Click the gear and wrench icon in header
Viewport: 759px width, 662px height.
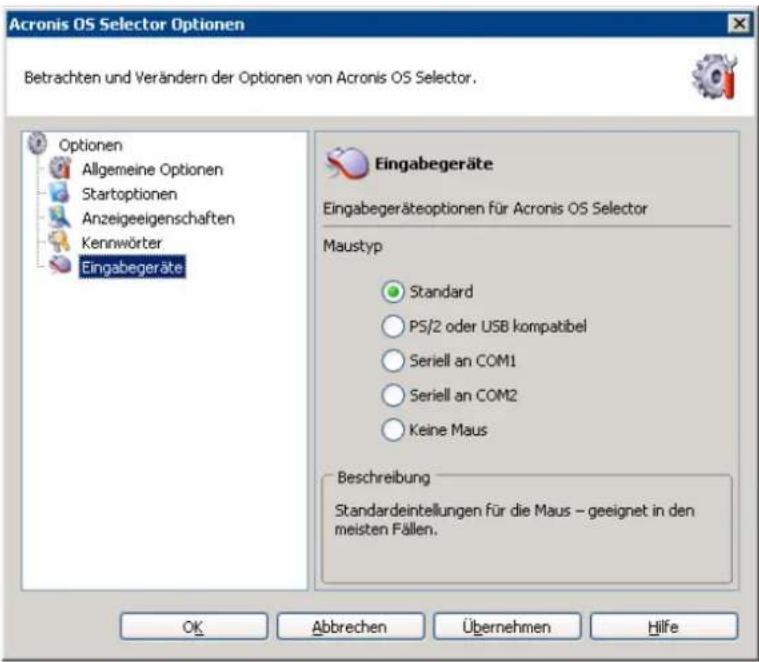point(714,76)
